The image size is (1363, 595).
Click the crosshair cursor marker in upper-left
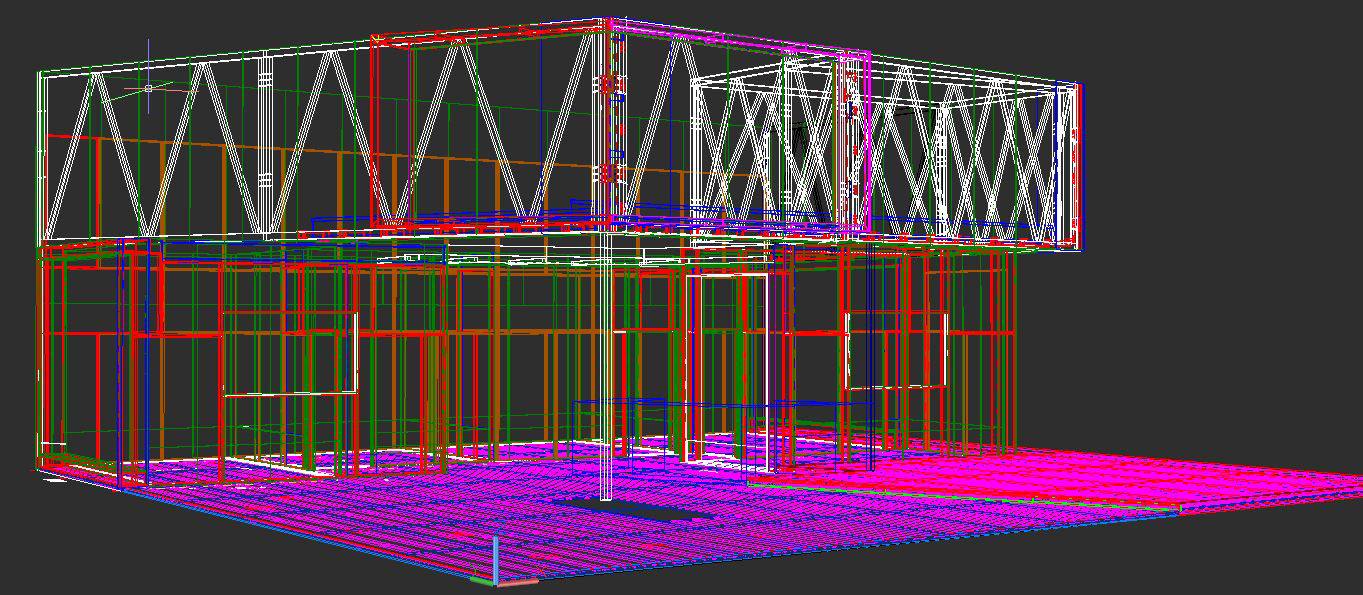149,89
